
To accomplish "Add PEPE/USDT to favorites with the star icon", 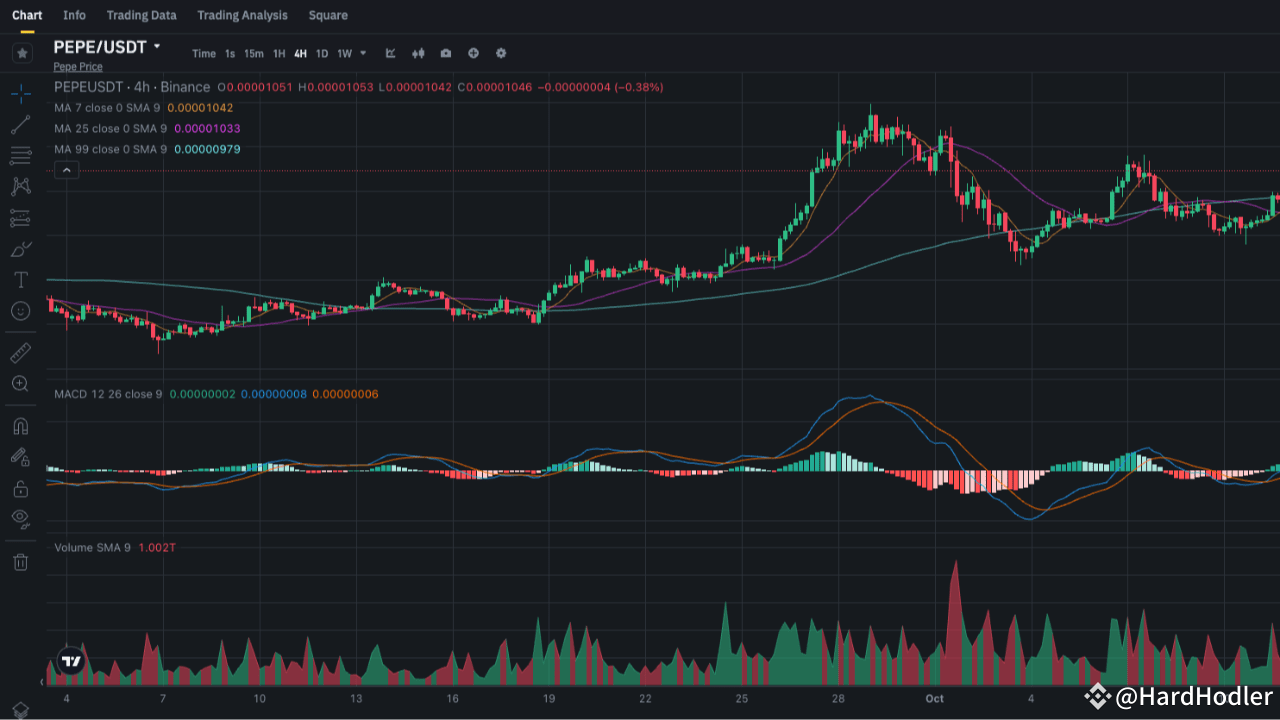I will click(x=22, y=53).
